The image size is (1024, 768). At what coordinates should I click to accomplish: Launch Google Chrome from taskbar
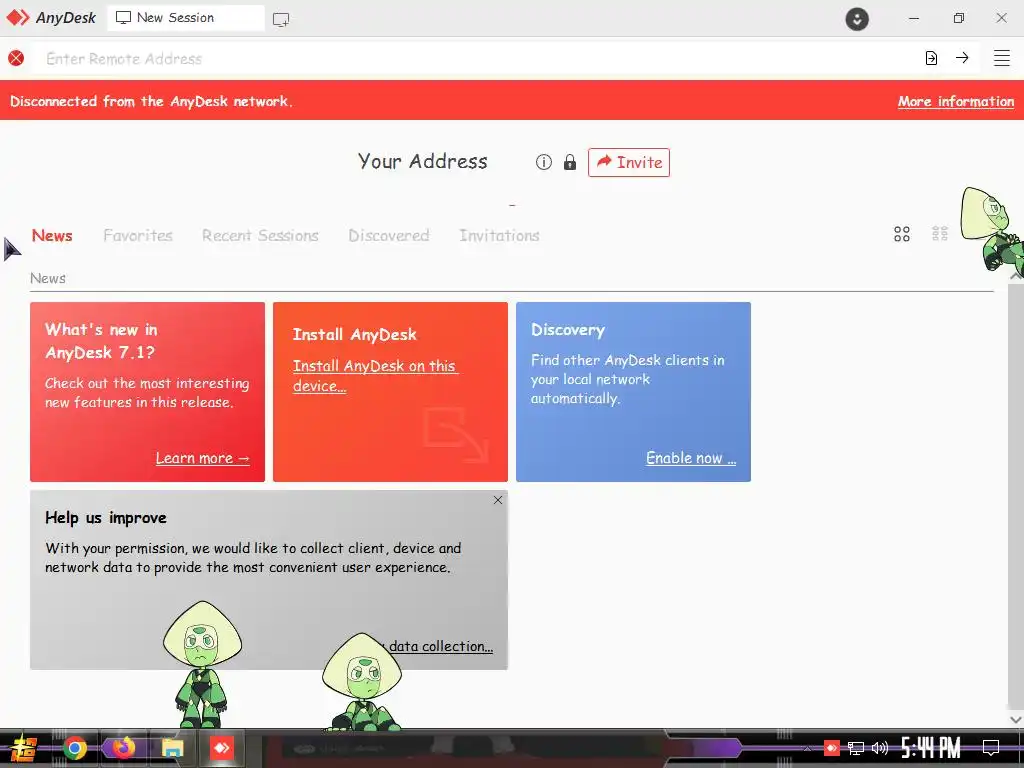click(x=74, y=748)
